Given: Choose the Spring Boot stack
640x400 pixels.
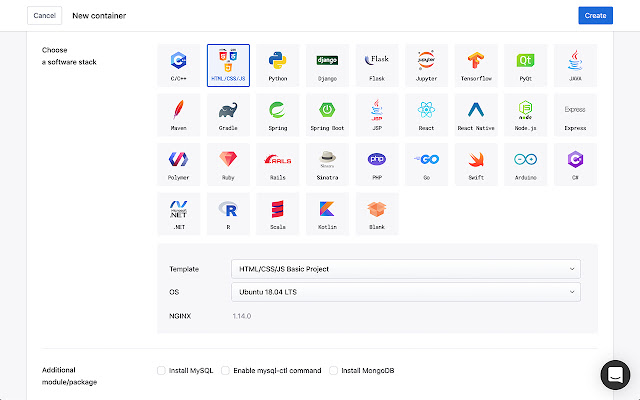Looking at the screenshot, I should click(x=327, y=115).
